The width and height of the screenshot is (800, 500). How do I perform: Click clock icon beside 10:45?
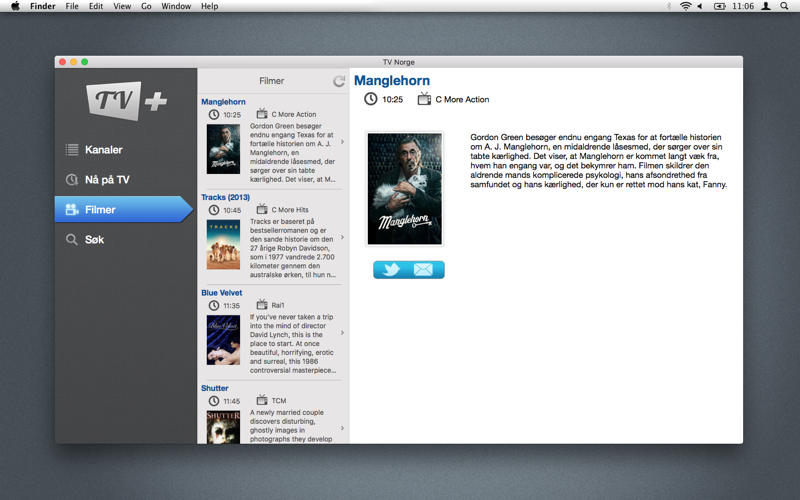pyautogui.click(x=214, y=210)
